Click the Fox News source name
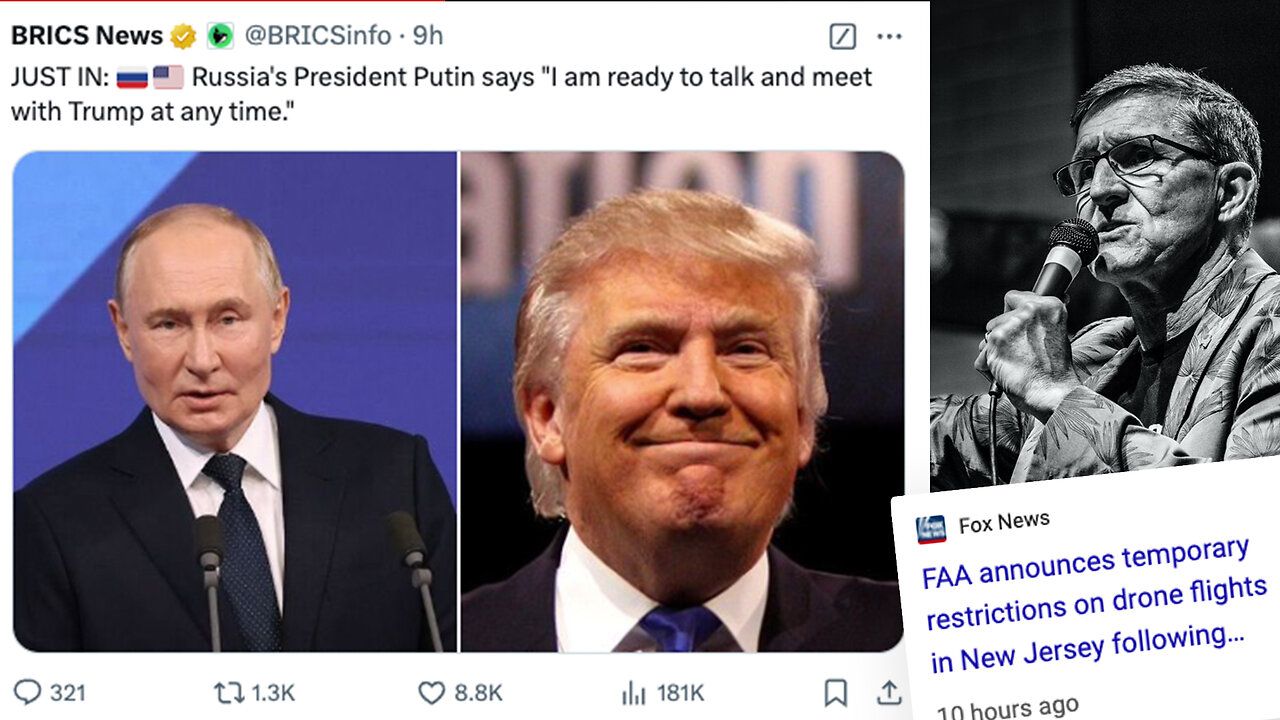The image size is (1280, 720). point(1004,523)
